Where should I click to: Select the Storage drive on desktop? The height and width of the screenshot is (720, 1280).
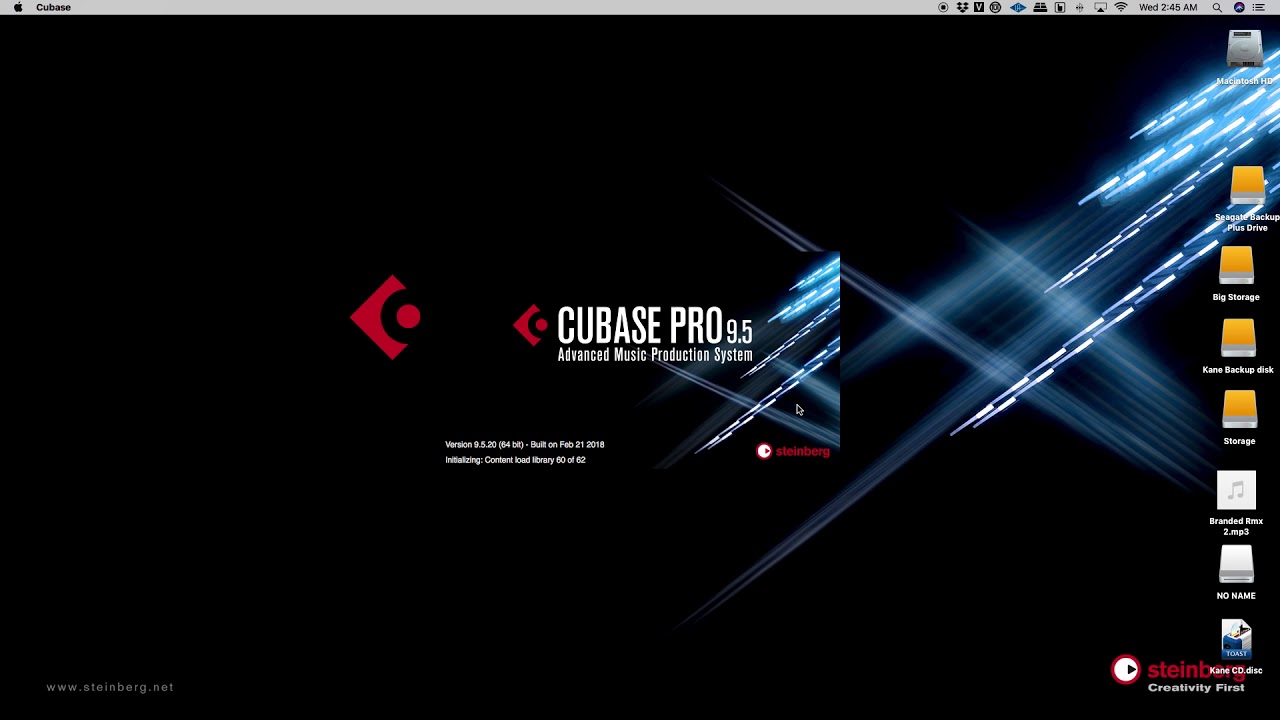[1239, 418]
